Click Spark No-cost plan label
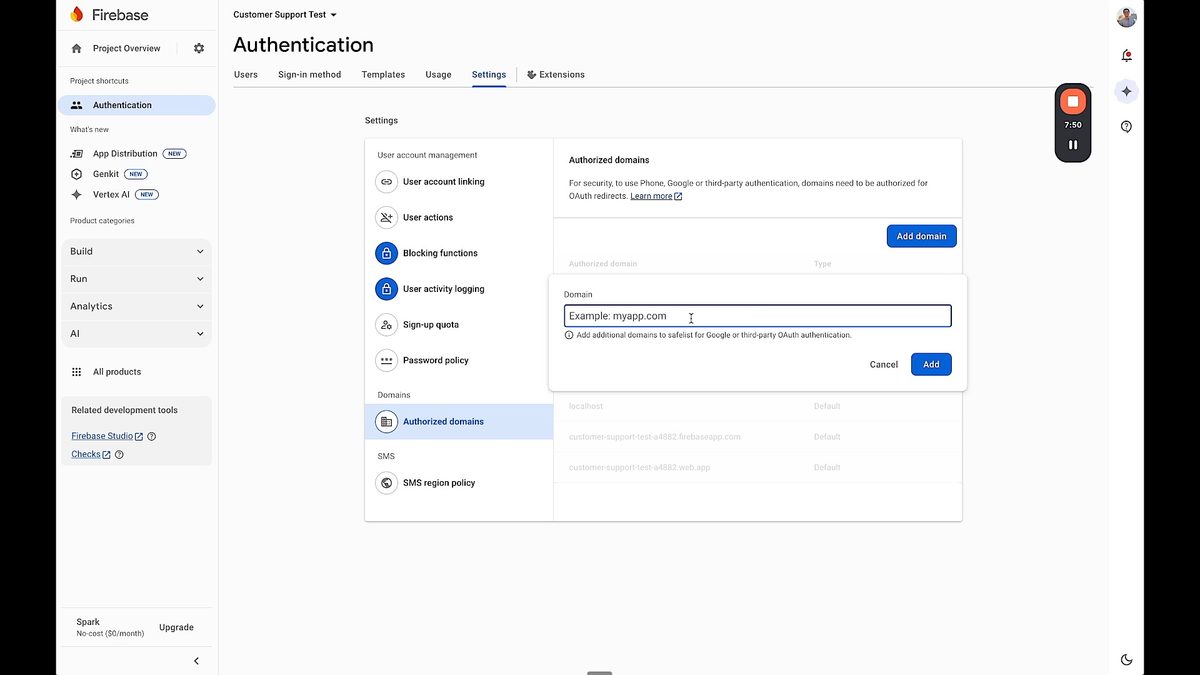 pos(110,627)
